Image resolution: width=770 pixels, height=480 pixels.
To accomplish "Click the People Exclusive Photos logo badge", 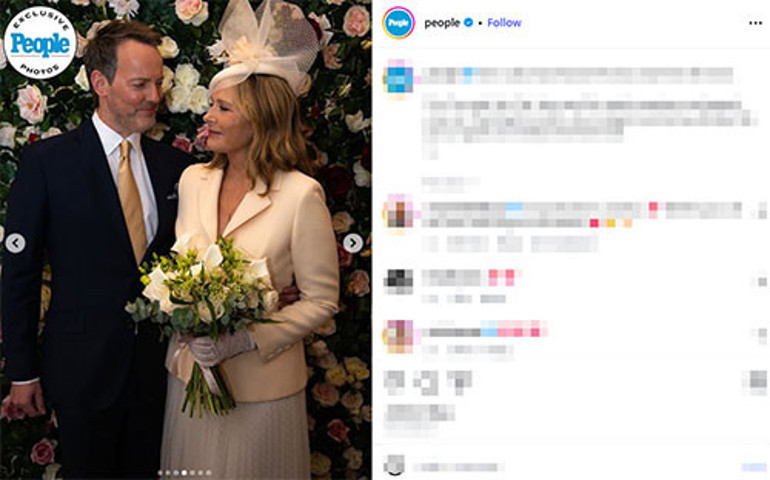I will (40, 43).
